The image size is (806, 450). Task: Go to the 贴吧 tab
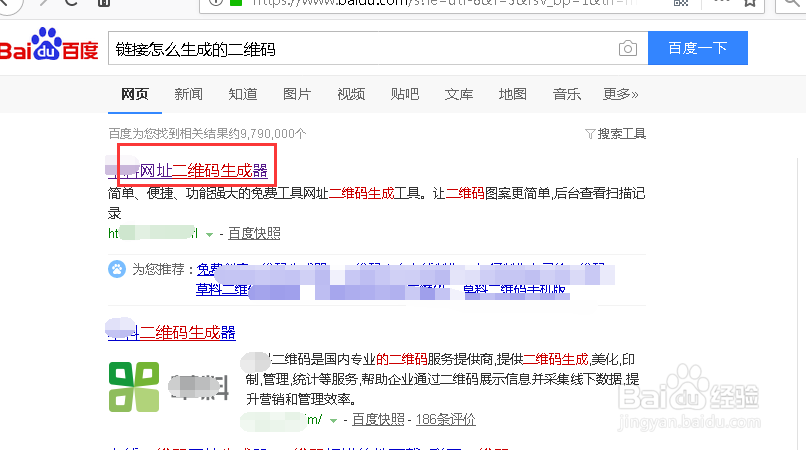tap(405, 94)
